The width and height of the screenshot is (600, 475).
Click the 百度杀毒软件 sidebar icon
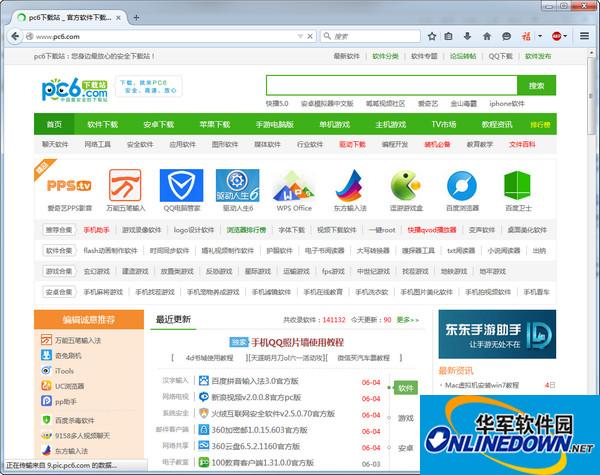point(46,420)
